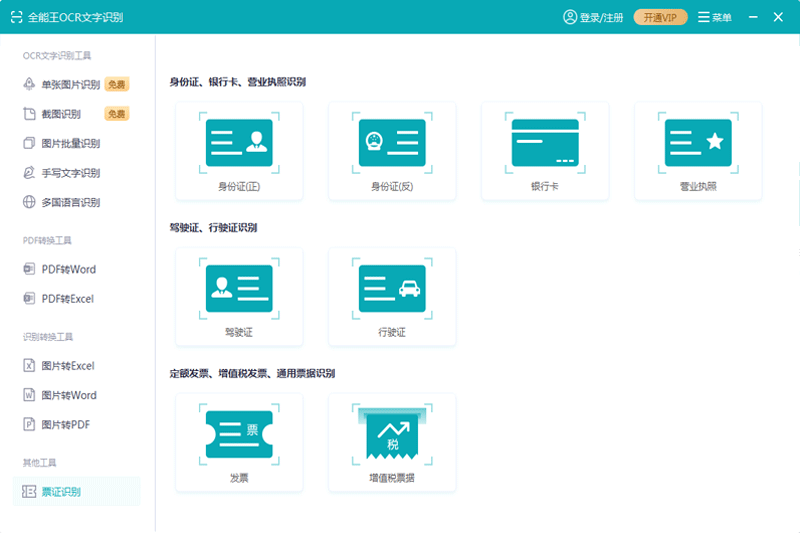Viewport: 800px width, 533px height.
Task: Open the 驾驶证 driver license recognition
Action: [239, 296]
